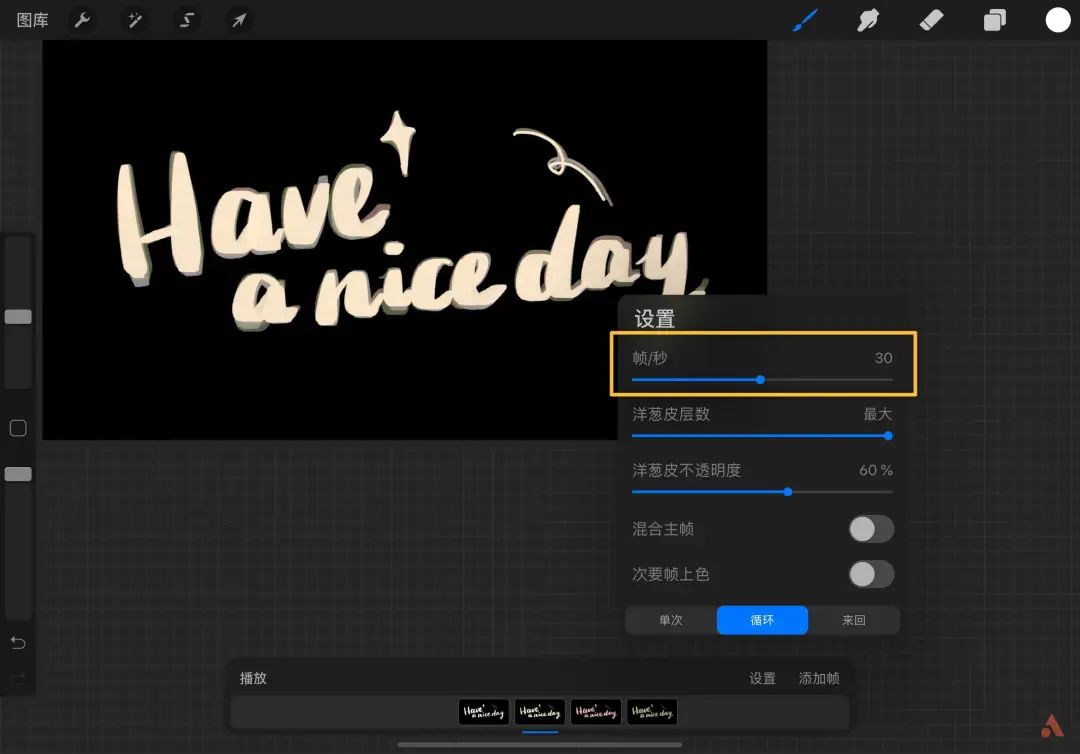Select 循环 loop playback mode

click(x=762, y=620)
